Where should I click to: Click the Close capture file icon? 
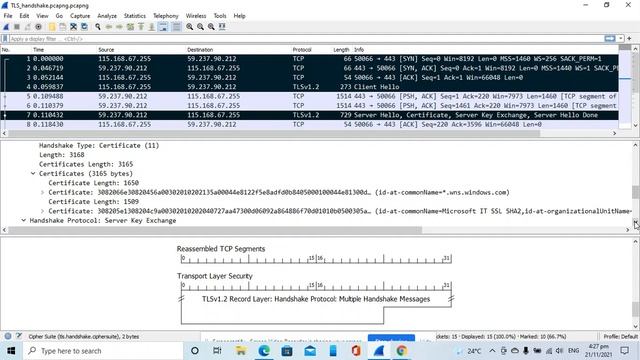click(73, 27)
